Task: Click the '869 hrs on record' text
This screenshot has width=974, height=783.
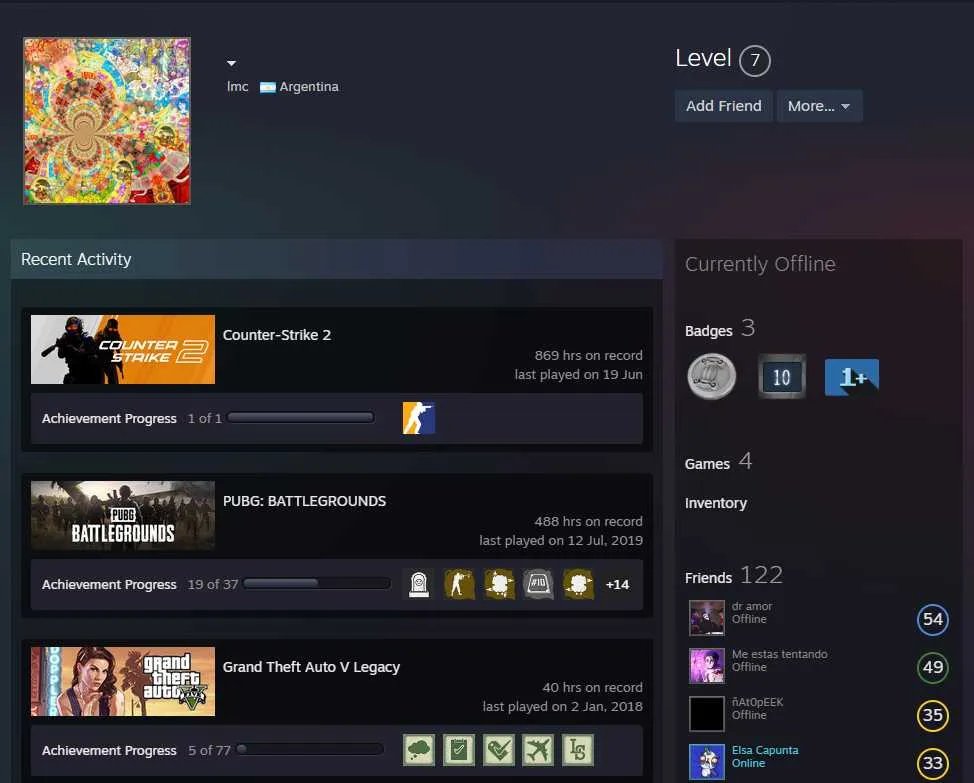Action: pyautogui.click(x=588, y=355)
